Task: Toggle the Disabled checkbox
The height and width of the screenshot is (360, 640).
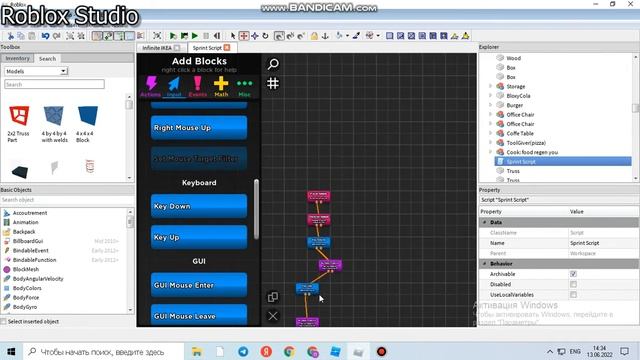Action: [573, 284]
